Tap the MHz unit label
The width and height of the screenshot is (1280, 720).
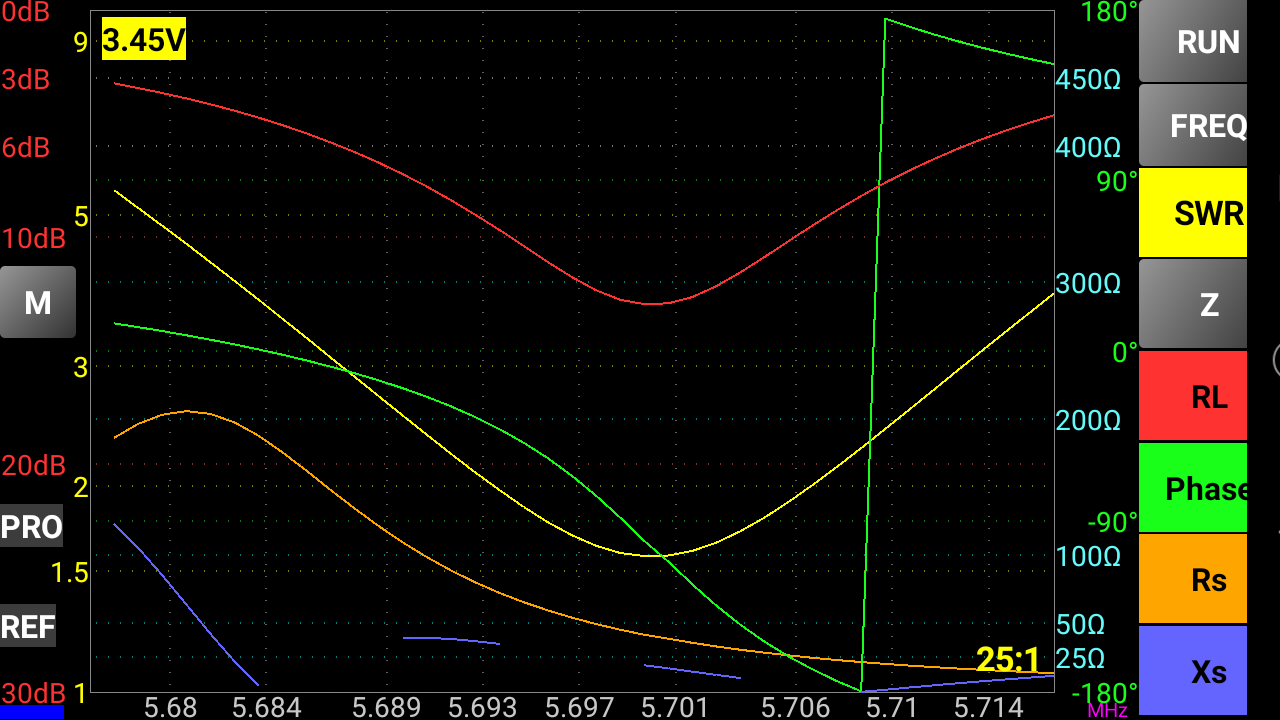pos(1107,711)
